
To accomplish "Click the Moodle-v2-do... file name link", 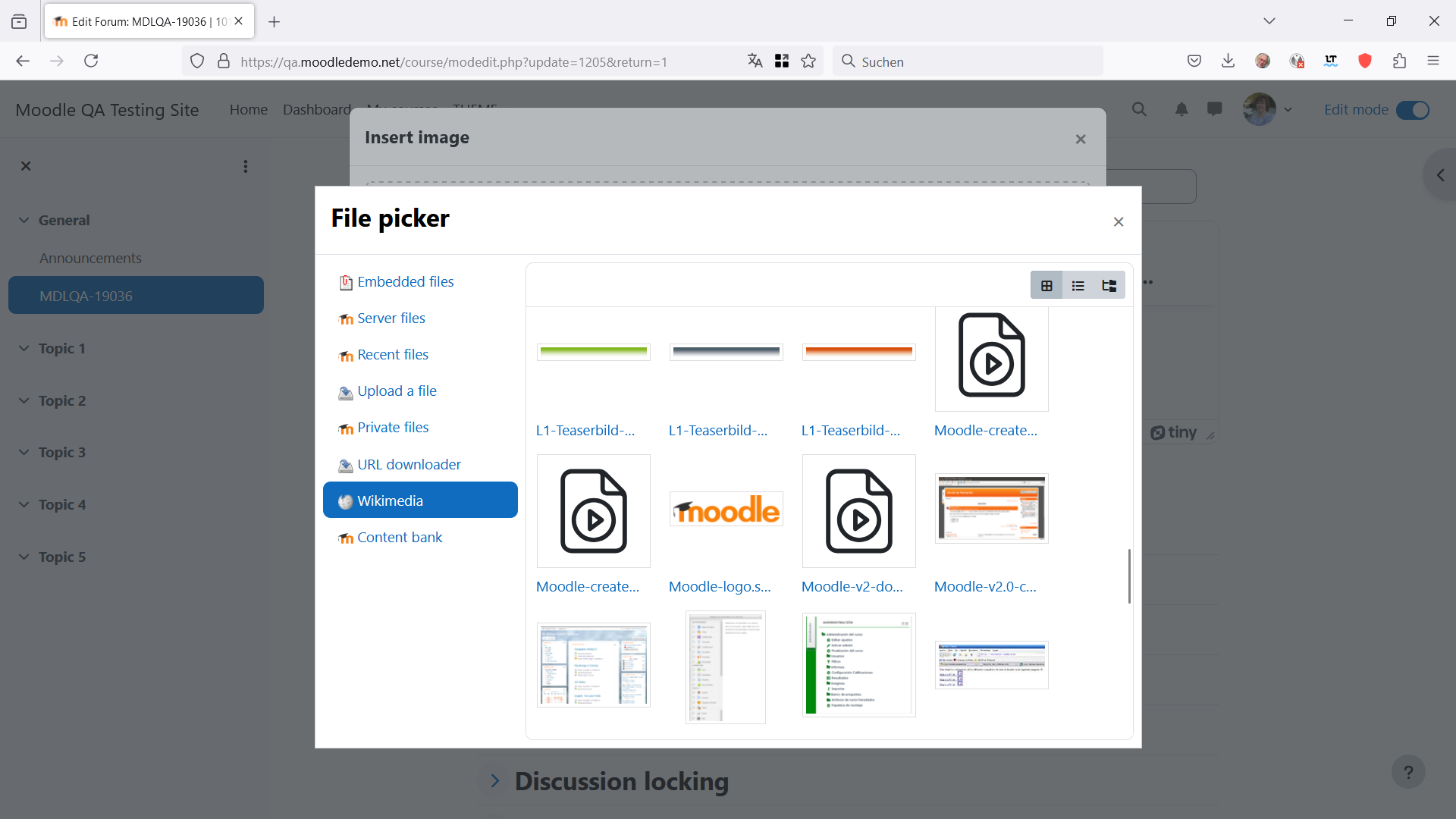I will [x=852, y=586].
